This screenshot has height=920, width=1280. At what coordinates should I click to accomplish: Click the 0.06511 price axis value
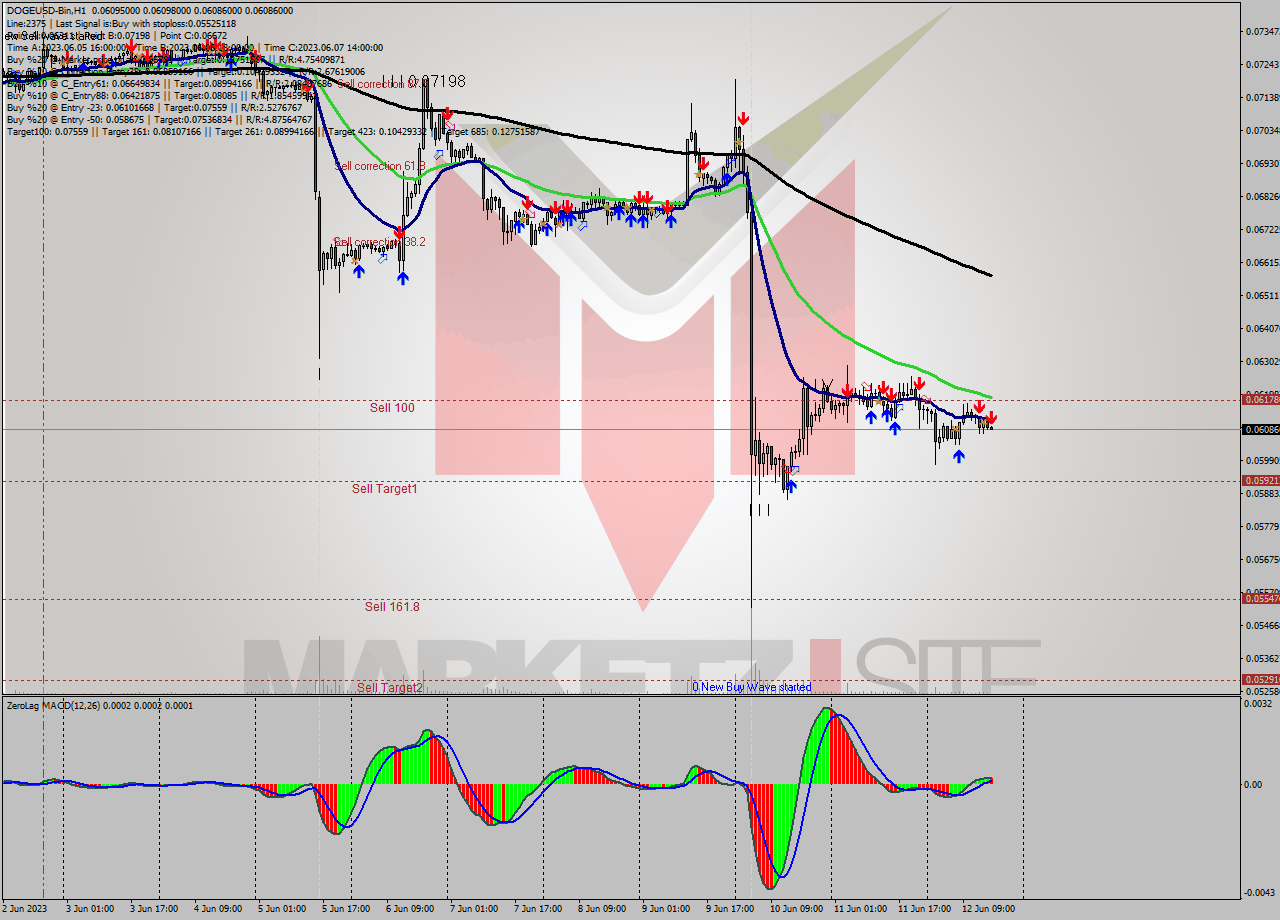click(x=1261, y=295)
